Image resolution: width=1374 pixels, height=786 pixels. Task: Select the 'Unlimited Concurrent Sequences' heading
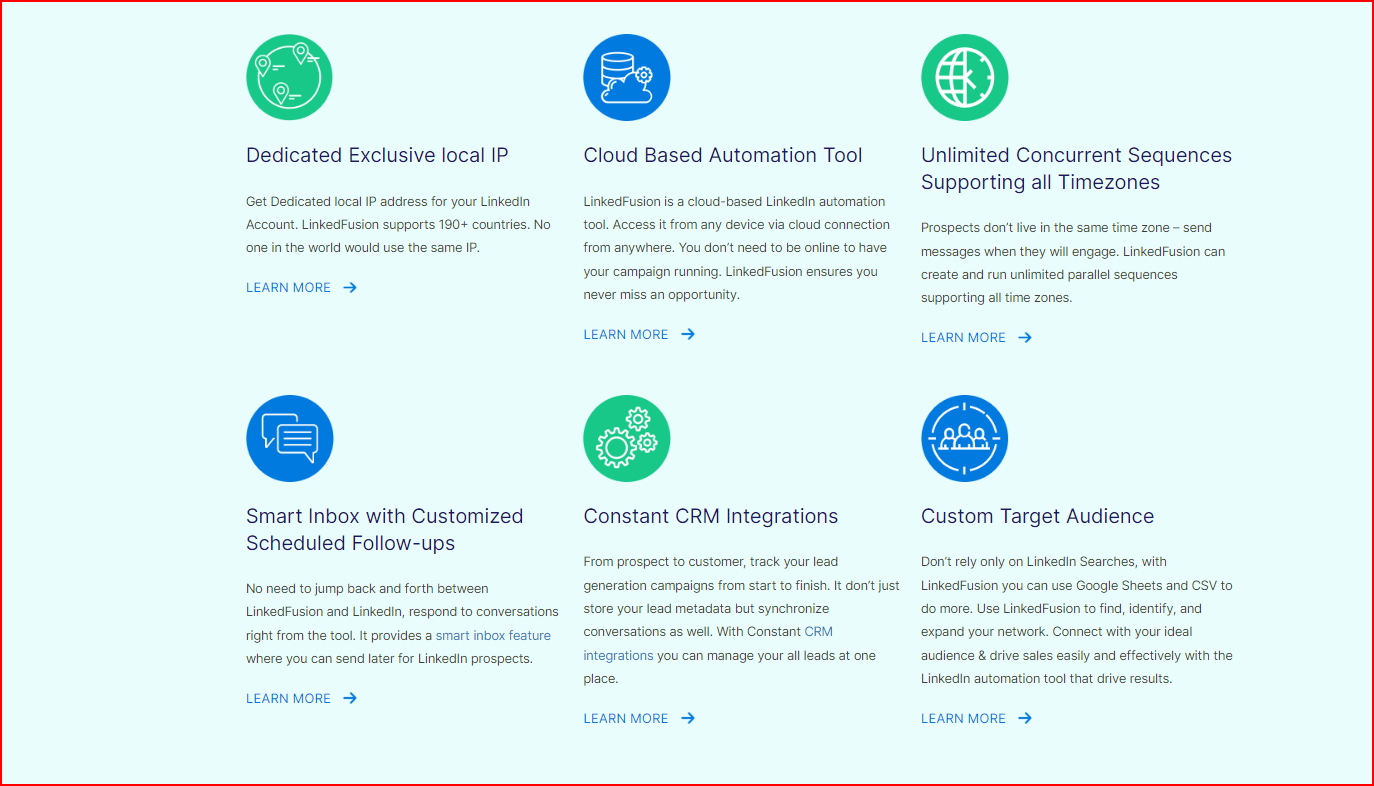tap(1076, 168)
